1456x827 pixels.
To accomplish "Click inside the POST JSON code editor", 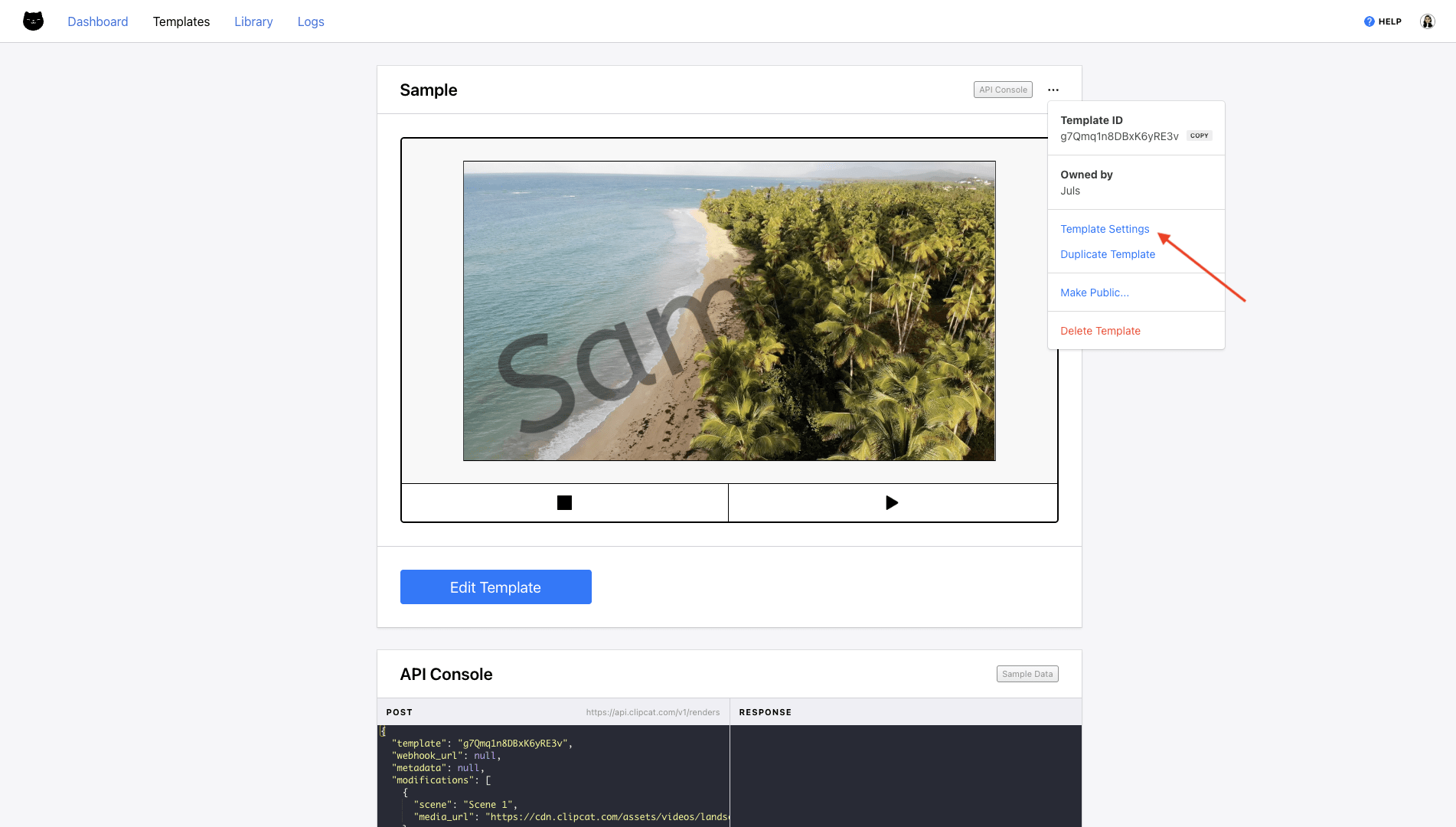I will (x=553, y=776).
